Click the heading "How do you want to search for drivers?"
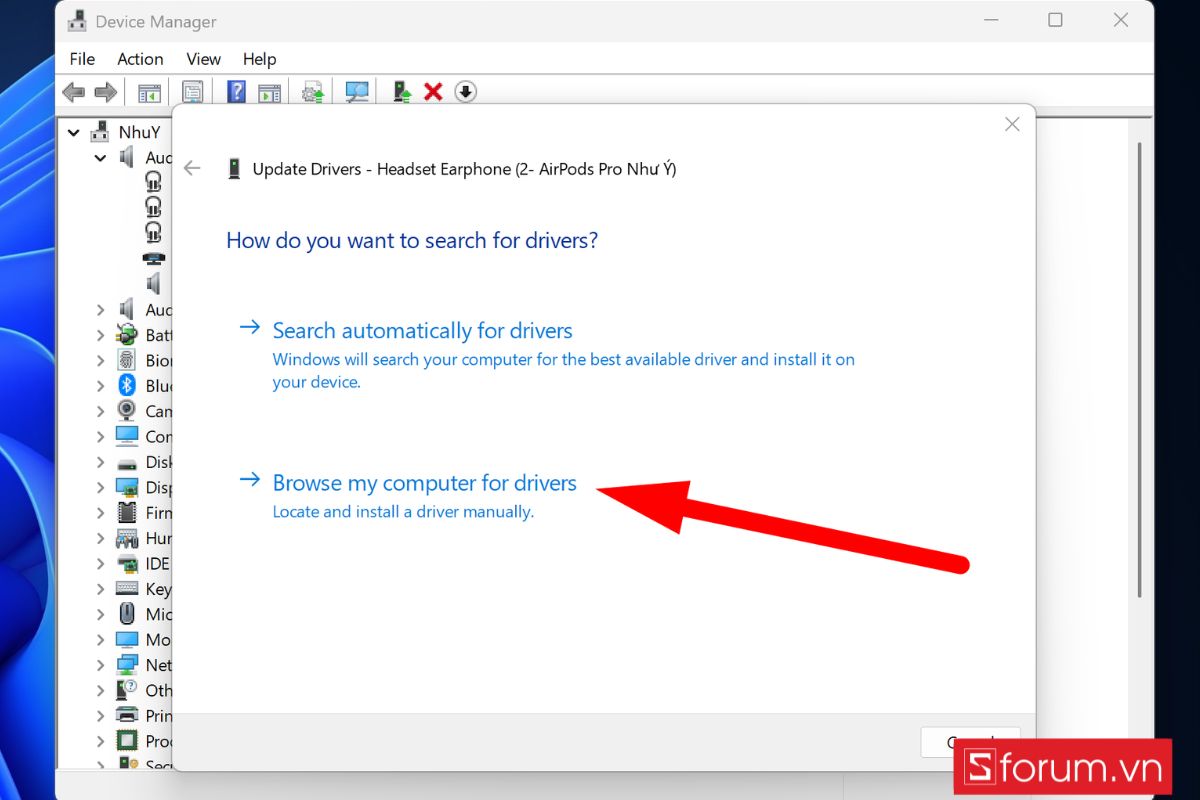 coord(412,240)
